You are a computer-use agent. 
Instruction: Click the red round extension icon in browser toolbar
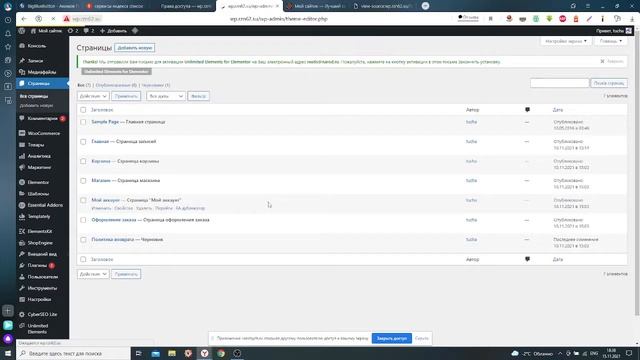[x=562, y=19]
